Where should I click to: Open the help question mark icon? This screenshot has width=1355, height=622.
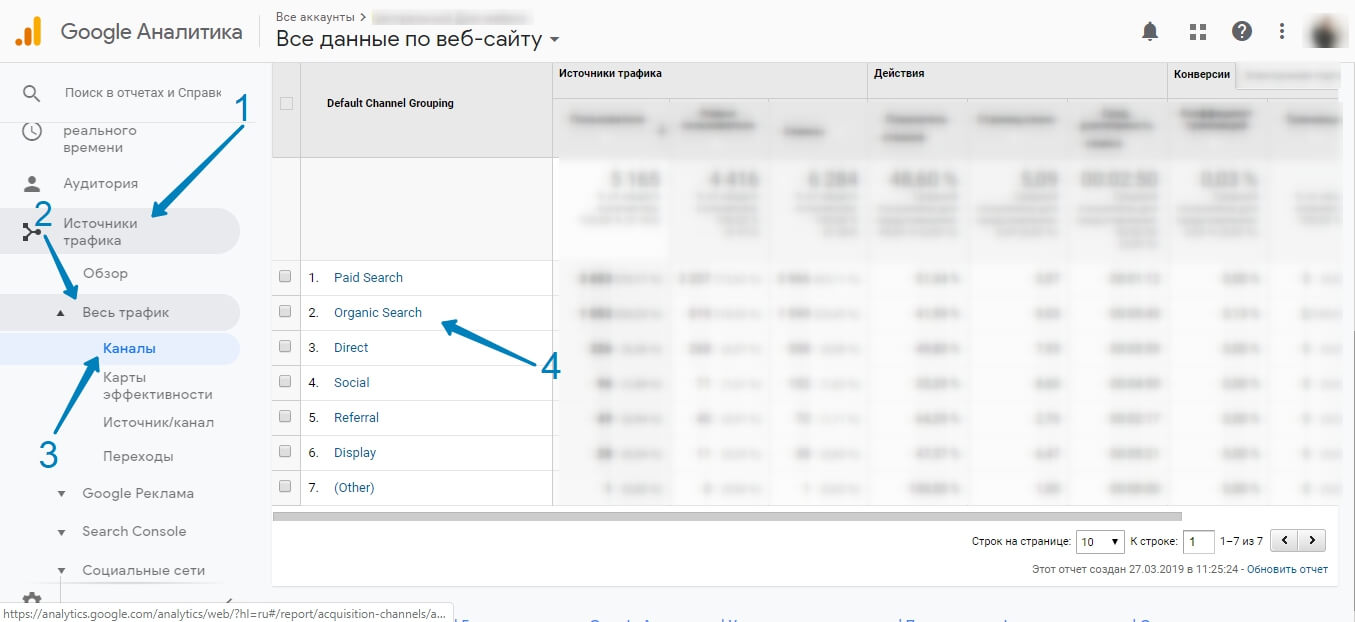point(1241,31)
